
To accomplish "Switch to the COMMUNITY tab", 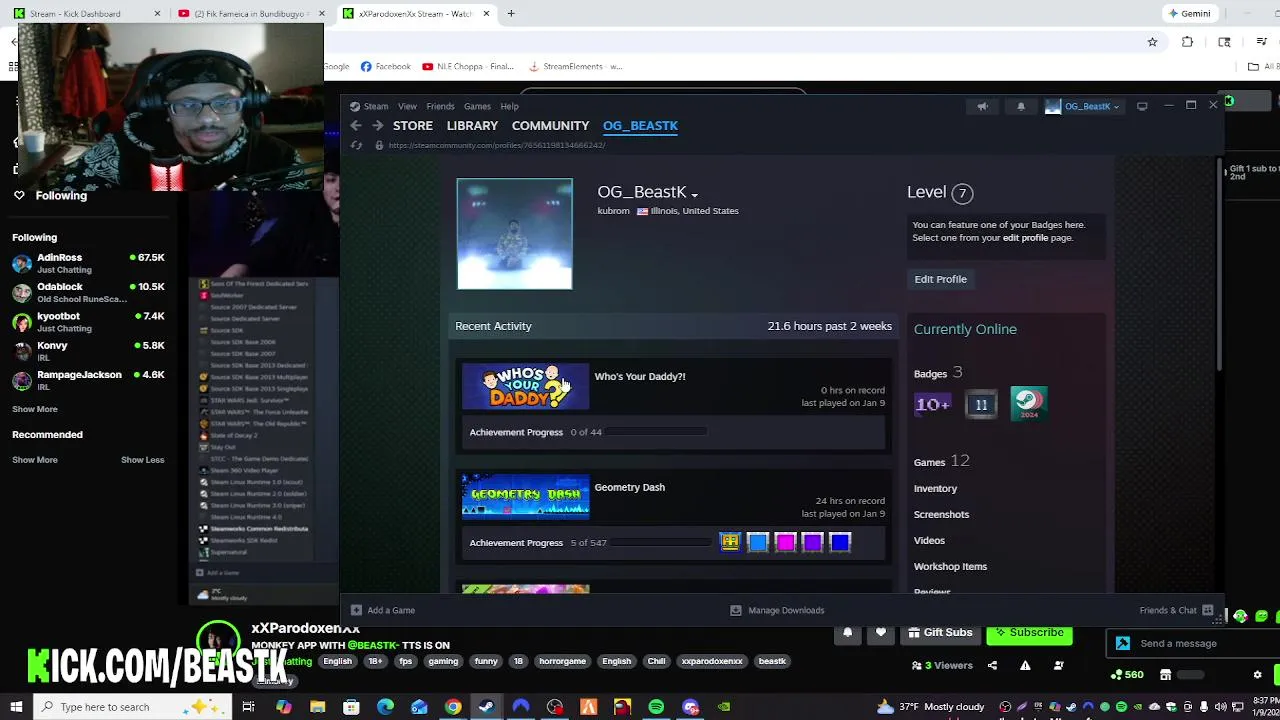I will point(550,126).
